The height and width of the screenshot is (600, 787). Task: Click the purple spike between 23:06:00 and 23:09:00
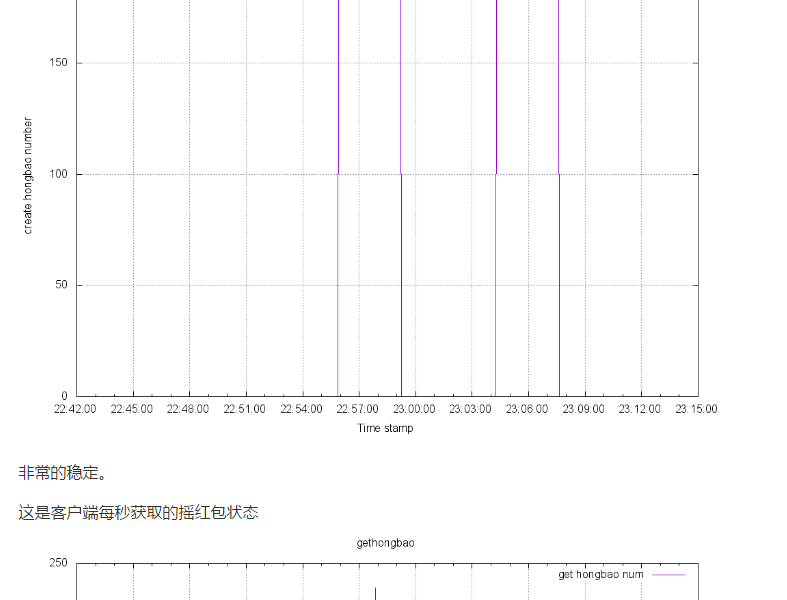click(x=559, y=198)
